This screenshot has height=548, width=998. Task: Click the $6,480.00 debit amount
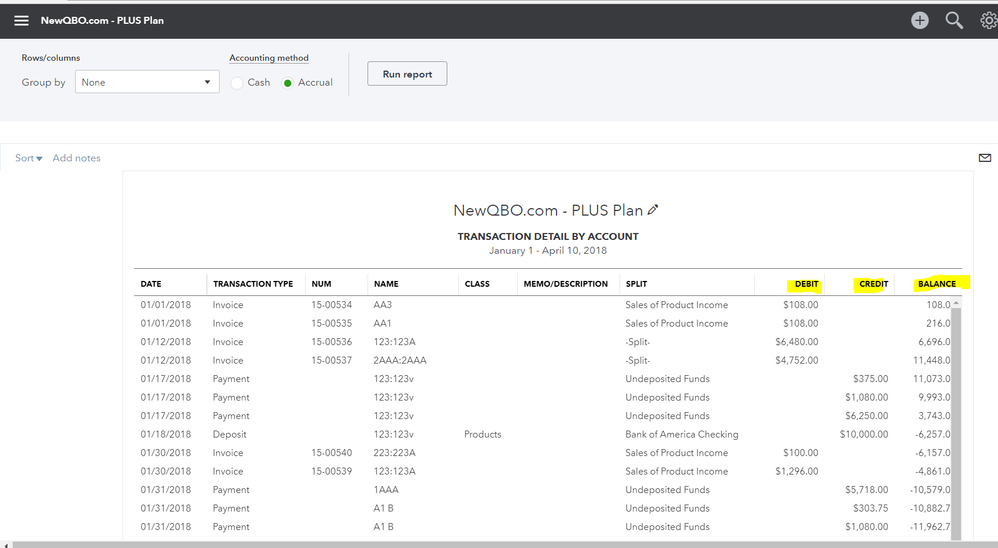click(x=797, y=342)
